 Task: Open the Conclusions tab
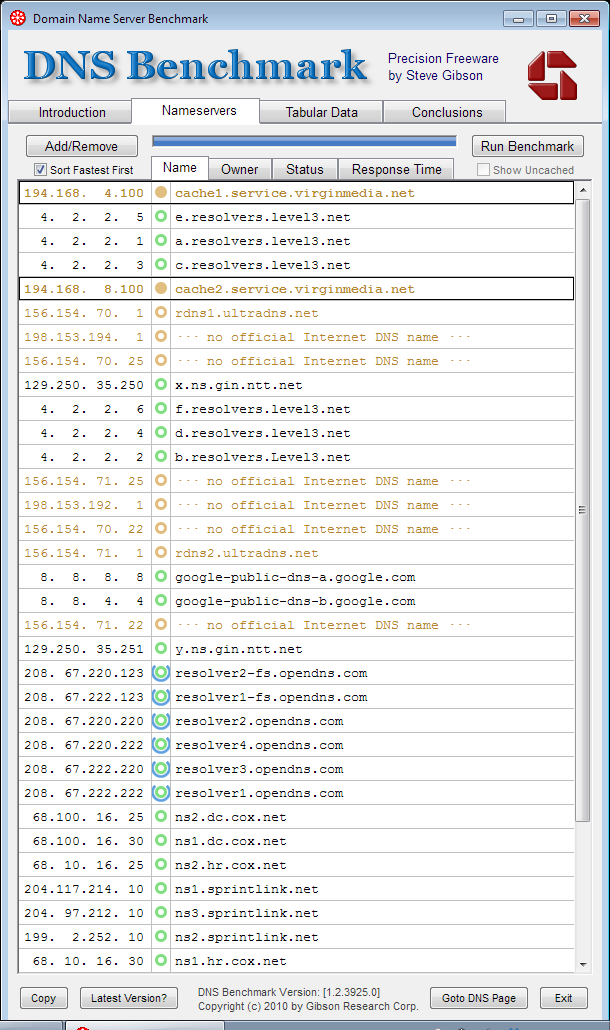pyautogui.click(x=447, y=112)
